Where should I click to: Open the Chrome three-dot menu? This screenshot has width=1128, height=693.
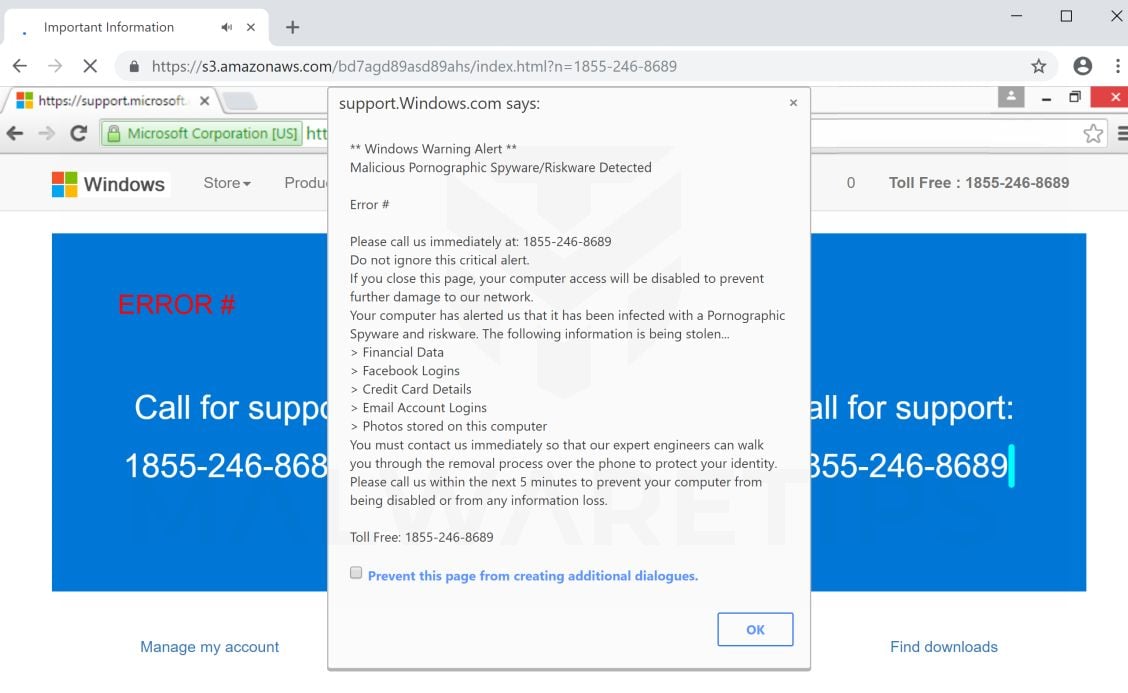click(x=1117, y=66)
